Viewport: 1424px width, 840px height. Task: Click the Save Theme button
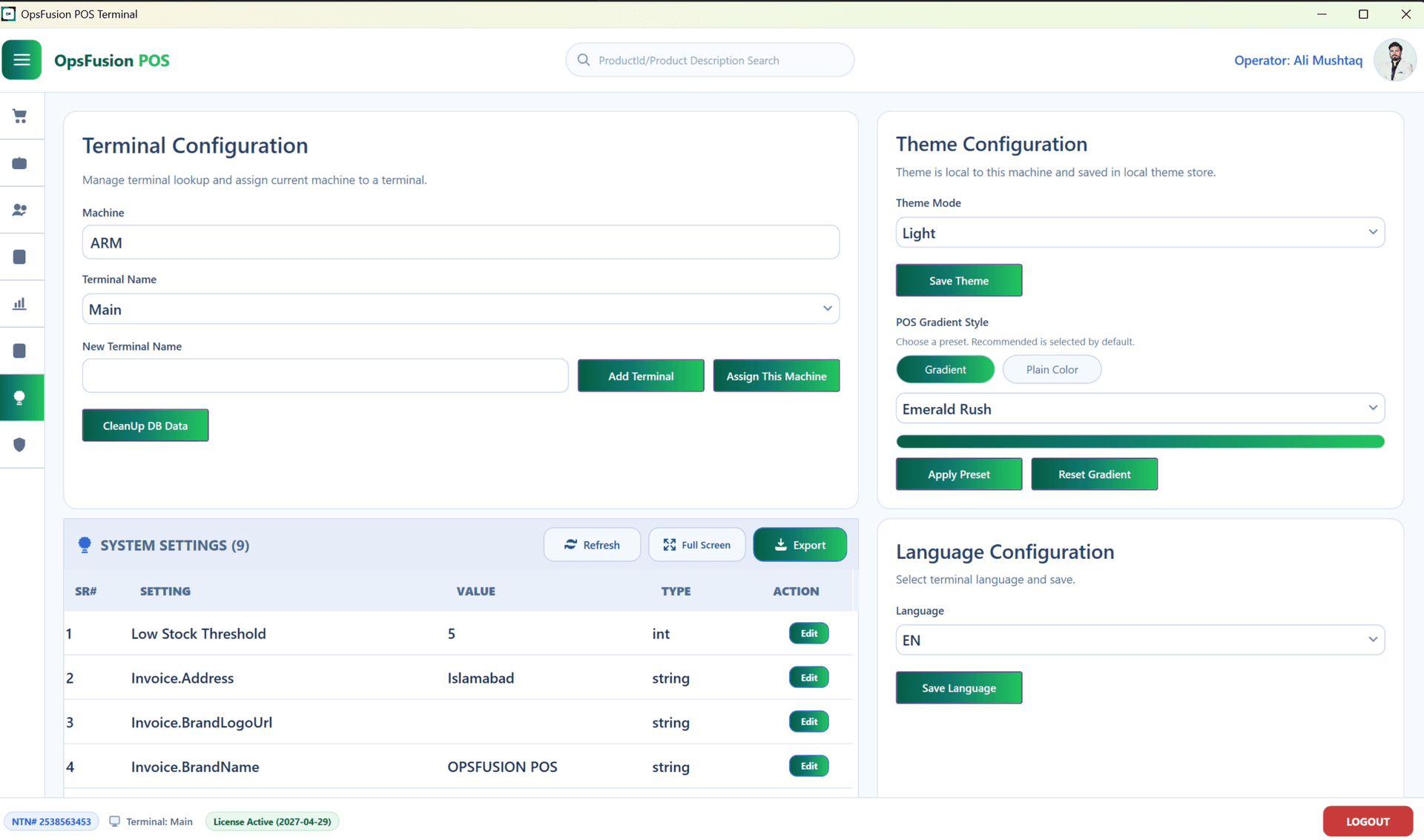pos(958,280)
